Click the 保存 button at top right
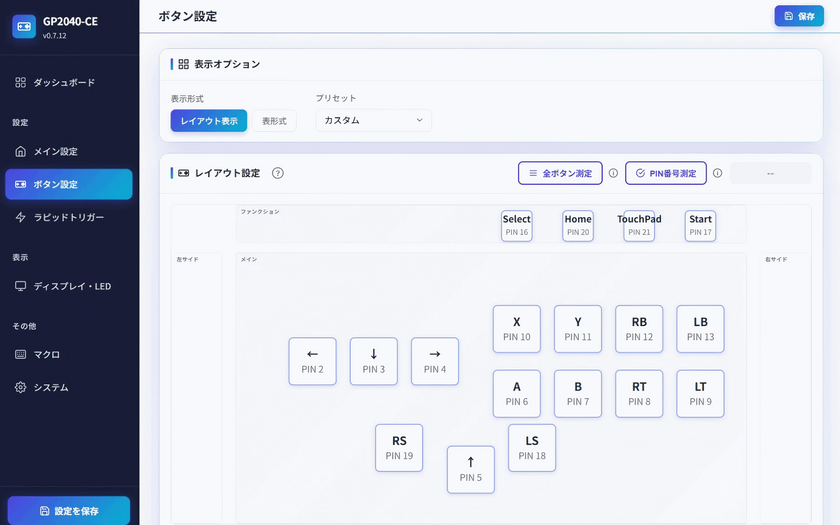 click(x=798, y=16)
